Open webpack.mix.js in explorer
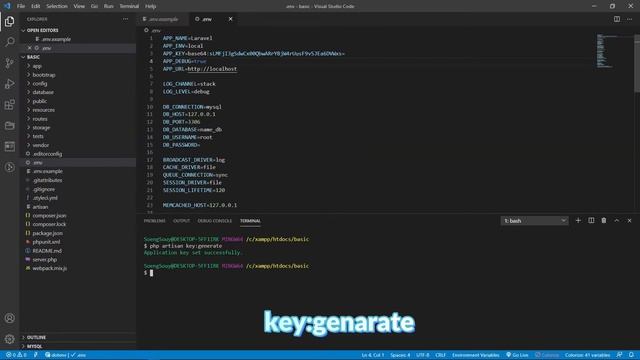The image size is (640, 360). [49, 268]
